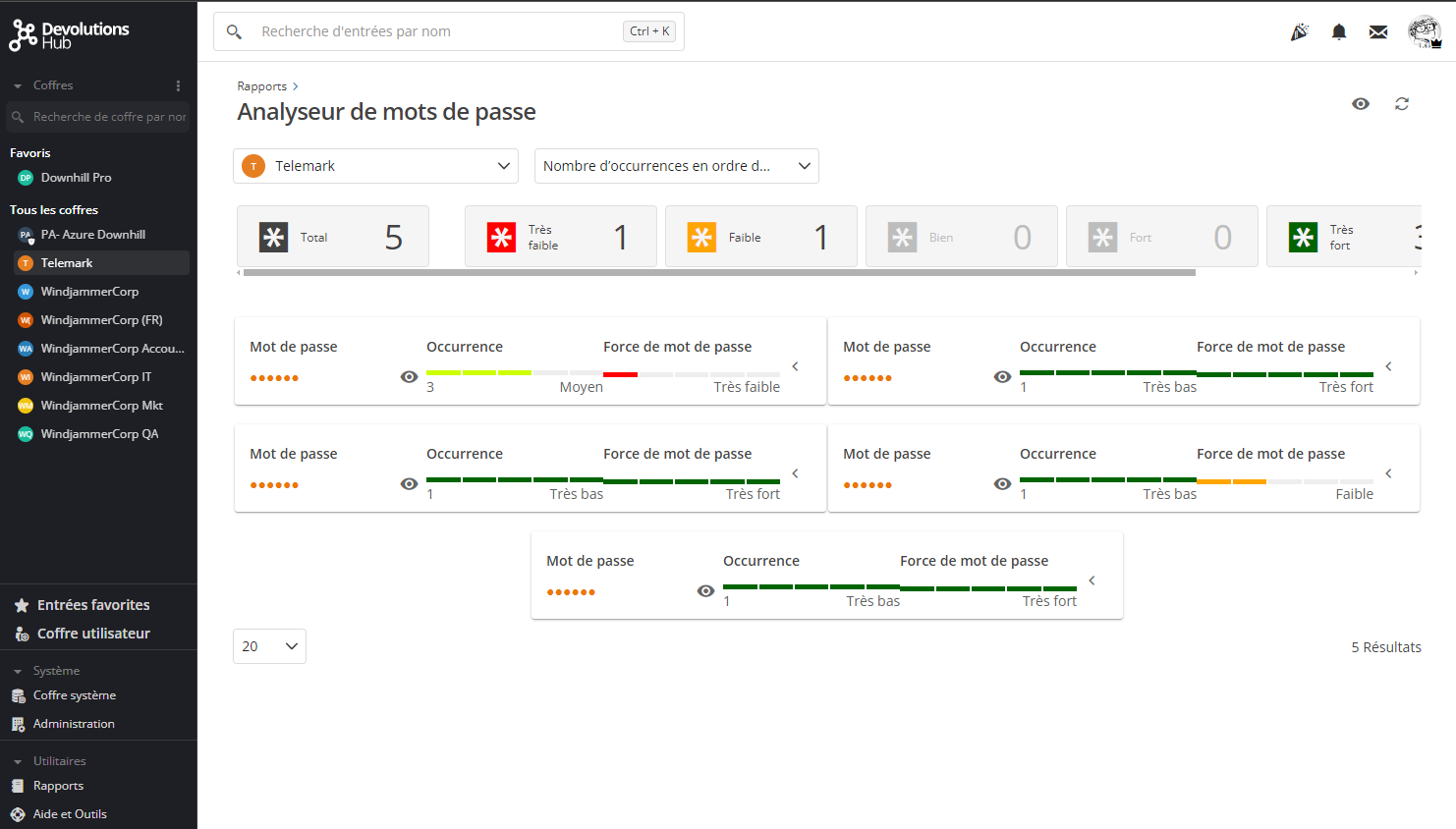The height and width of the screenshot is (829, 1456).
Task: Reveal password in the Faible strength card
Action: [x=1003, y=484]
